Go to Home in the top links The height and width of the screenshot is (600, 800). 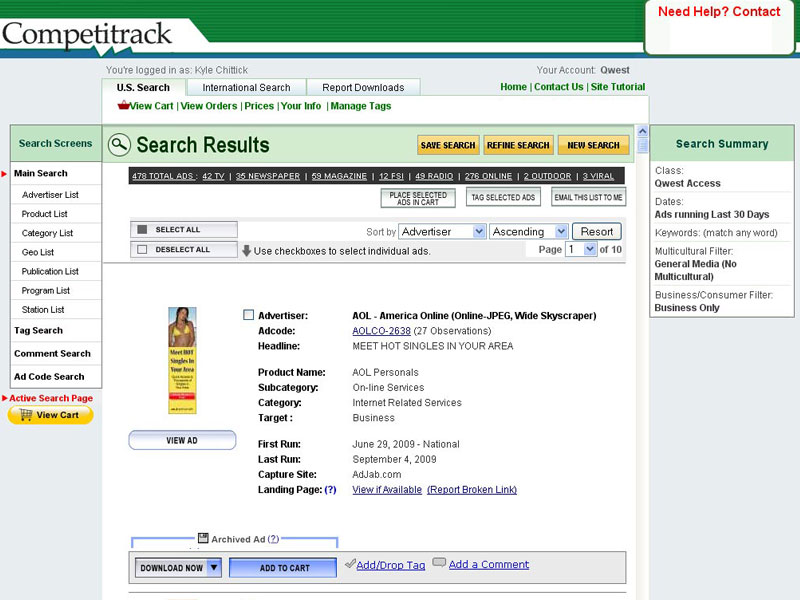click(513, 87)
